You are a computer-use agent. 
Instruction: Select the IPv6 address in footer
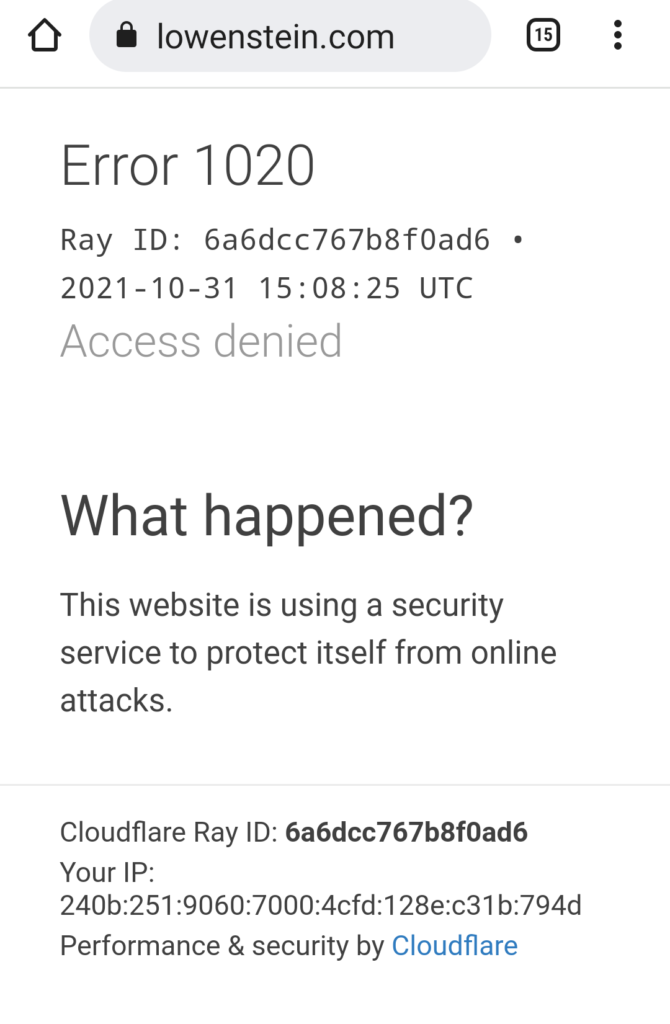tap(321, 906)
